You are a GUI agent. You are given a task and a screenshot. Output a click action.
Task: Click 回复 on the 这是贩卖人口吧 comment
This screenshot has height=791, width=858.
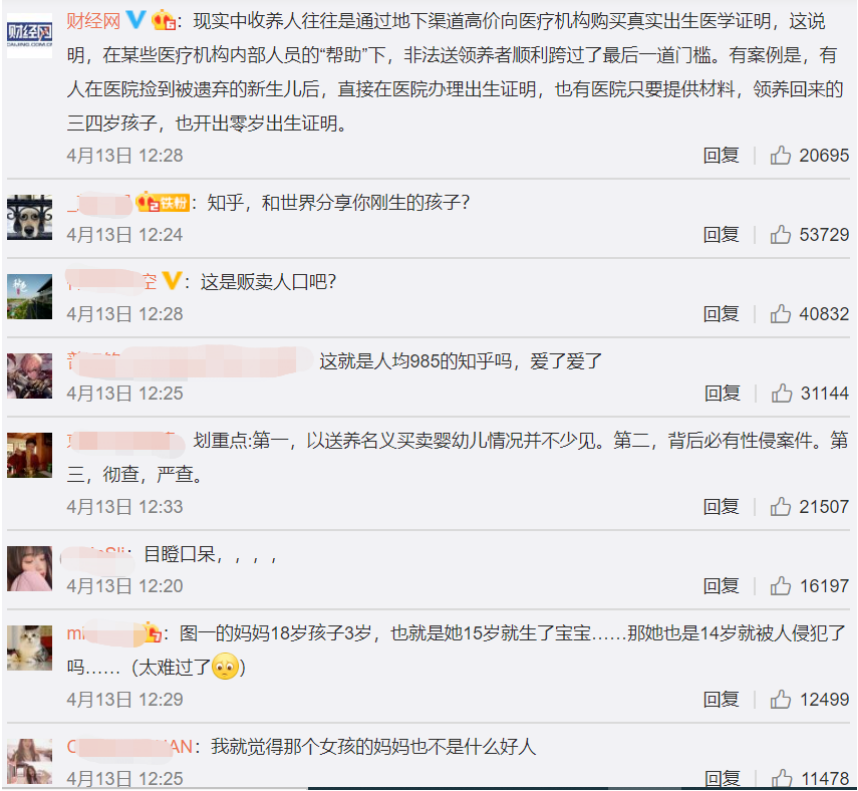click(721, 314)
